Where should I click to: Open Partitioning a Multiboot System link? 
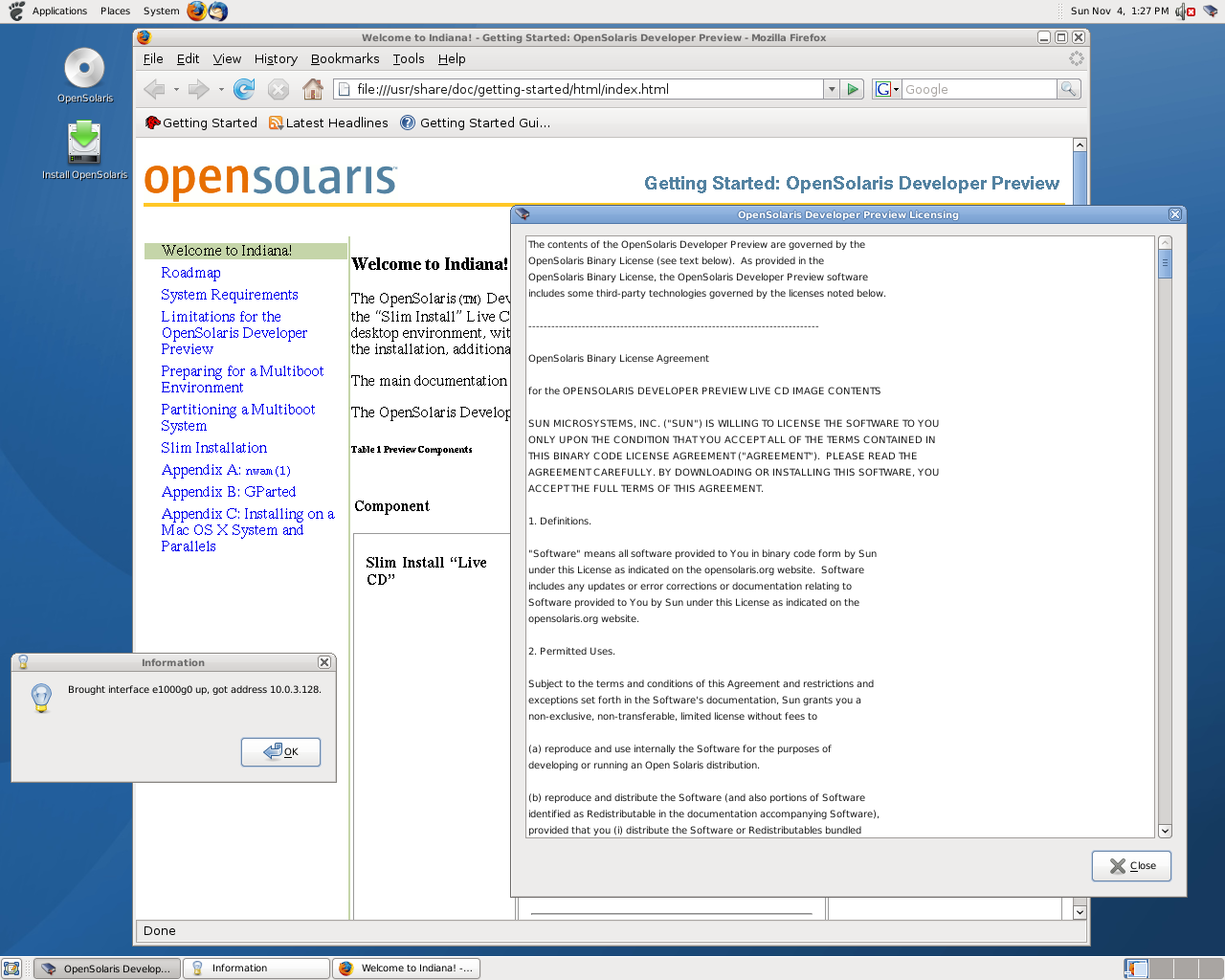coord(238,417)
